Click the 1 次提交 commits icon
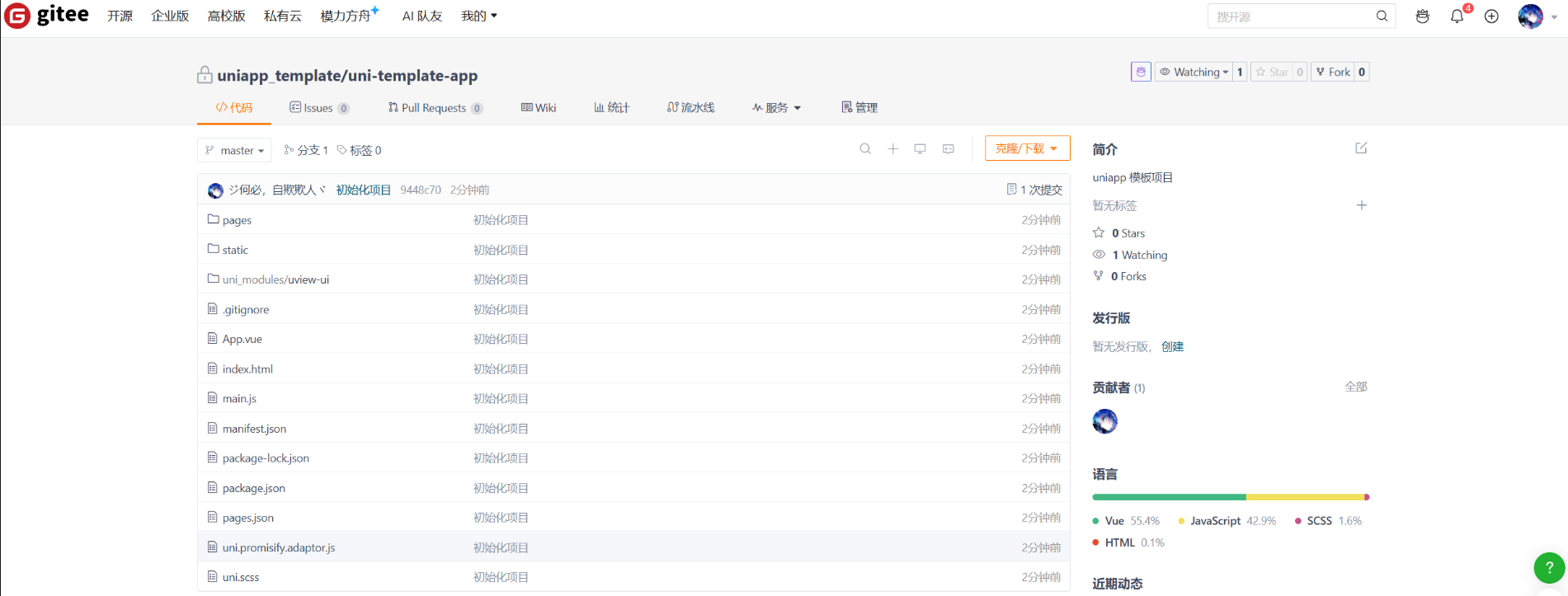1568x596 pixels. coord(1012,190)
